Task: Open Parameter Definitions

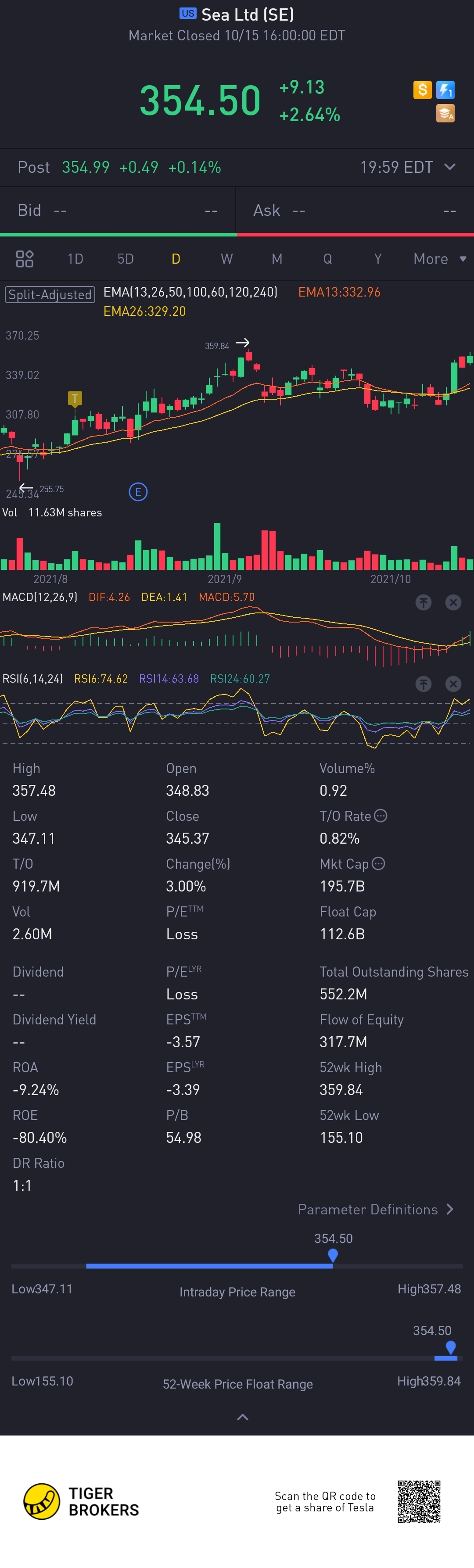Action: coord(375,1209)
